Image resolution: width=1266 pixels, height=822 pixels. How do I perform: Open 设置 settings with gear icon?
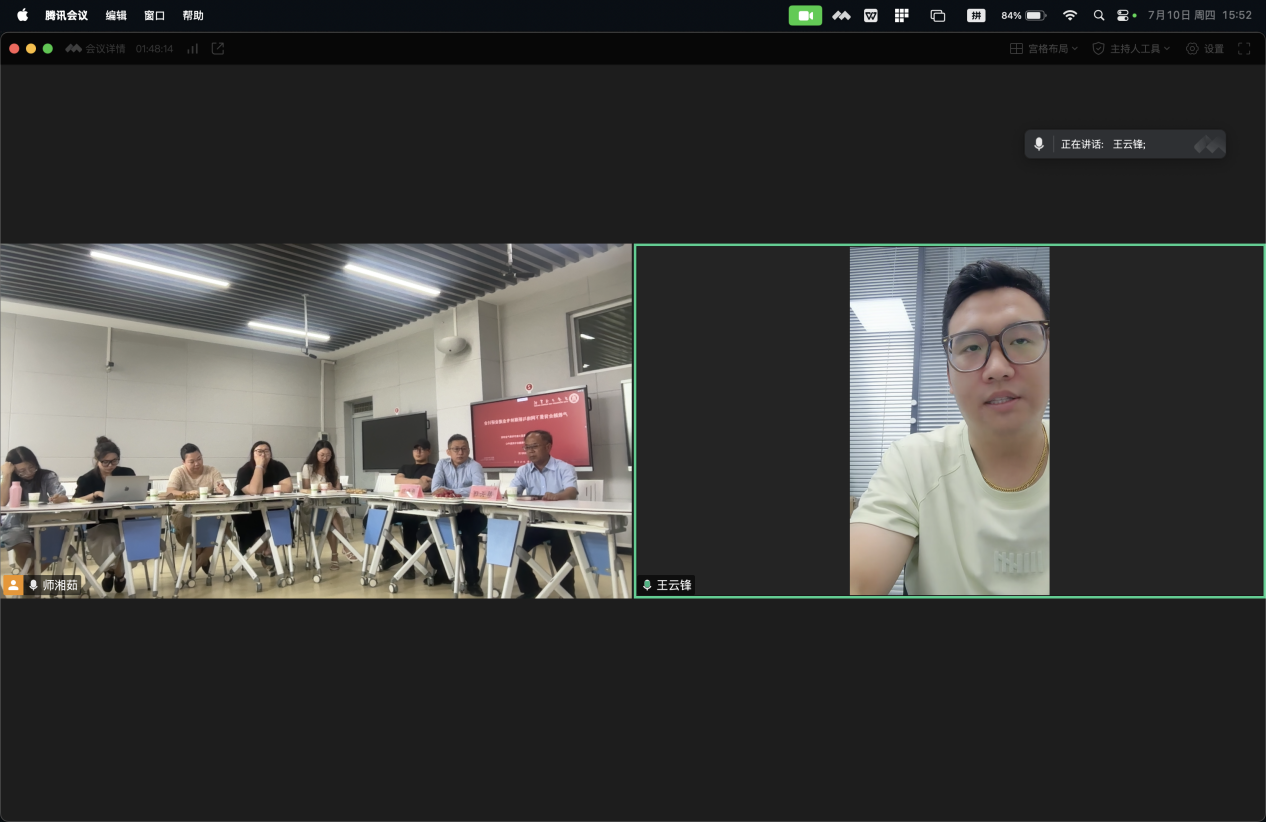[x=1205, y=48]
